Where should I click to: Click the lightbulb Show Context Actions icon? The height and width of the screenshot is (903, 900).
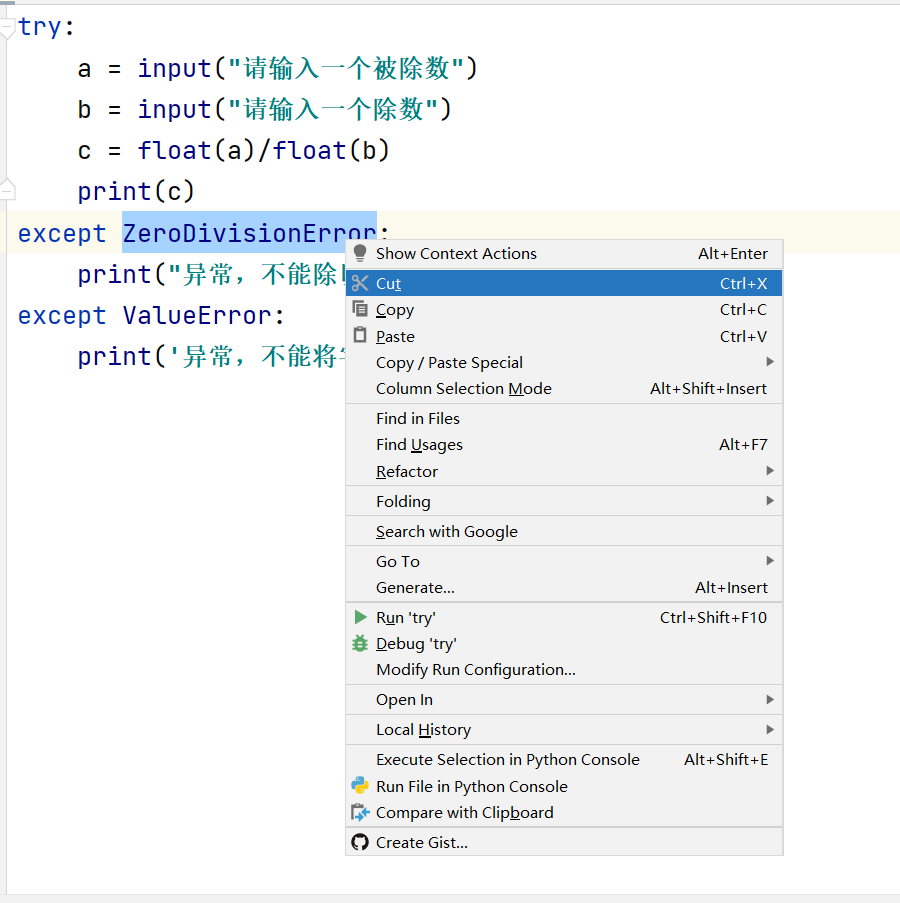point(360,253)
